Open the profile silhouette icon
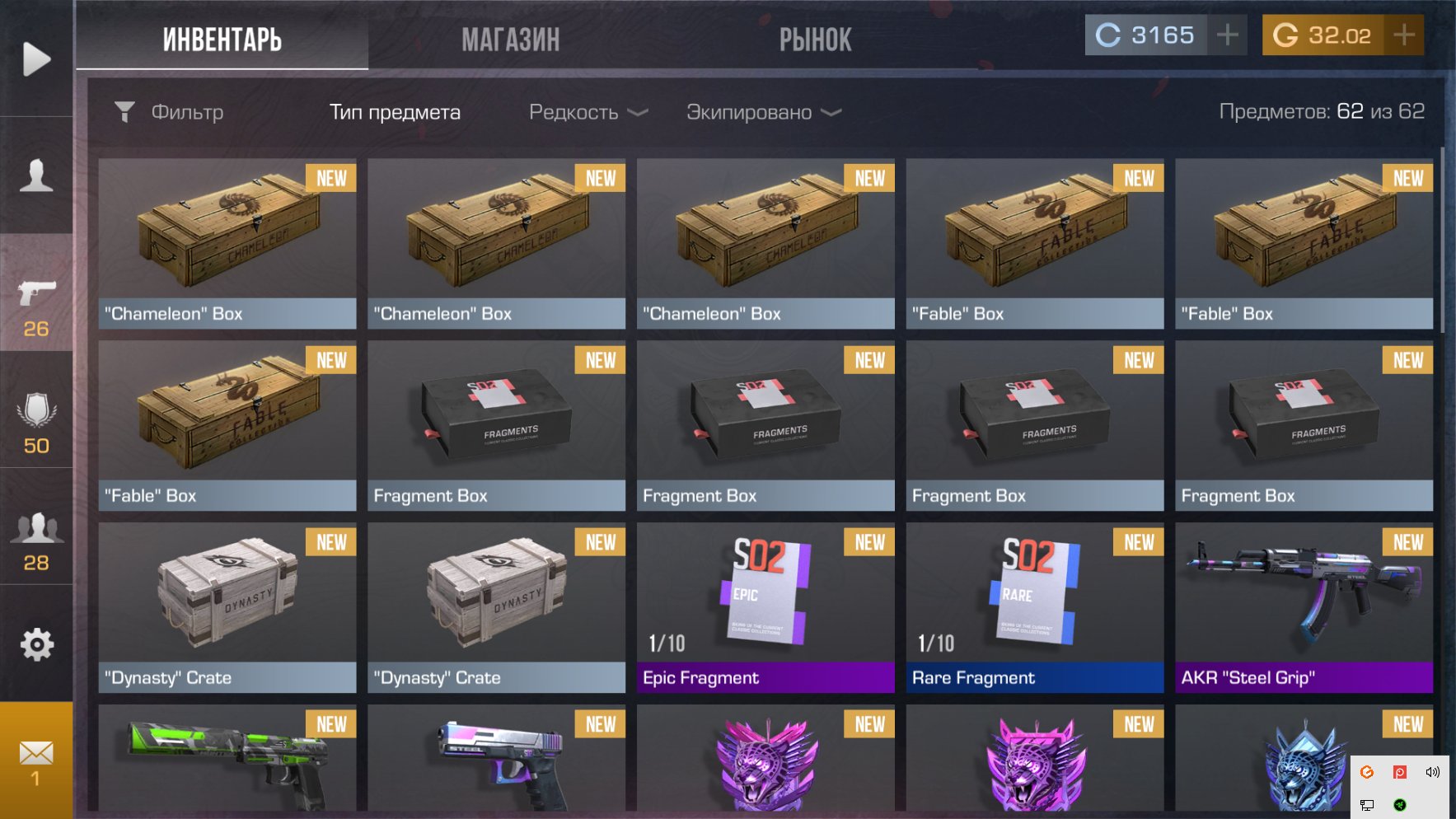 click(36, 175)
